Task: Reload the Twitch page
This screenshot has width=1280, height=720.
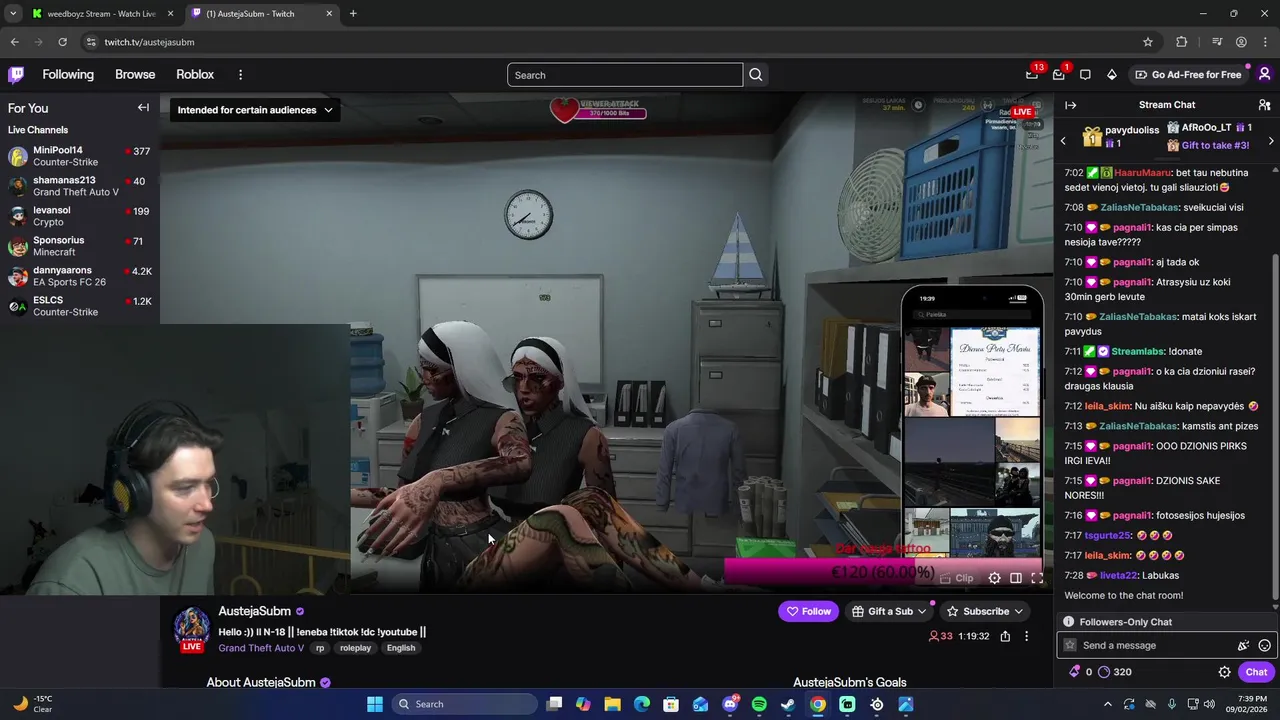Action: [x=62, y=42]
